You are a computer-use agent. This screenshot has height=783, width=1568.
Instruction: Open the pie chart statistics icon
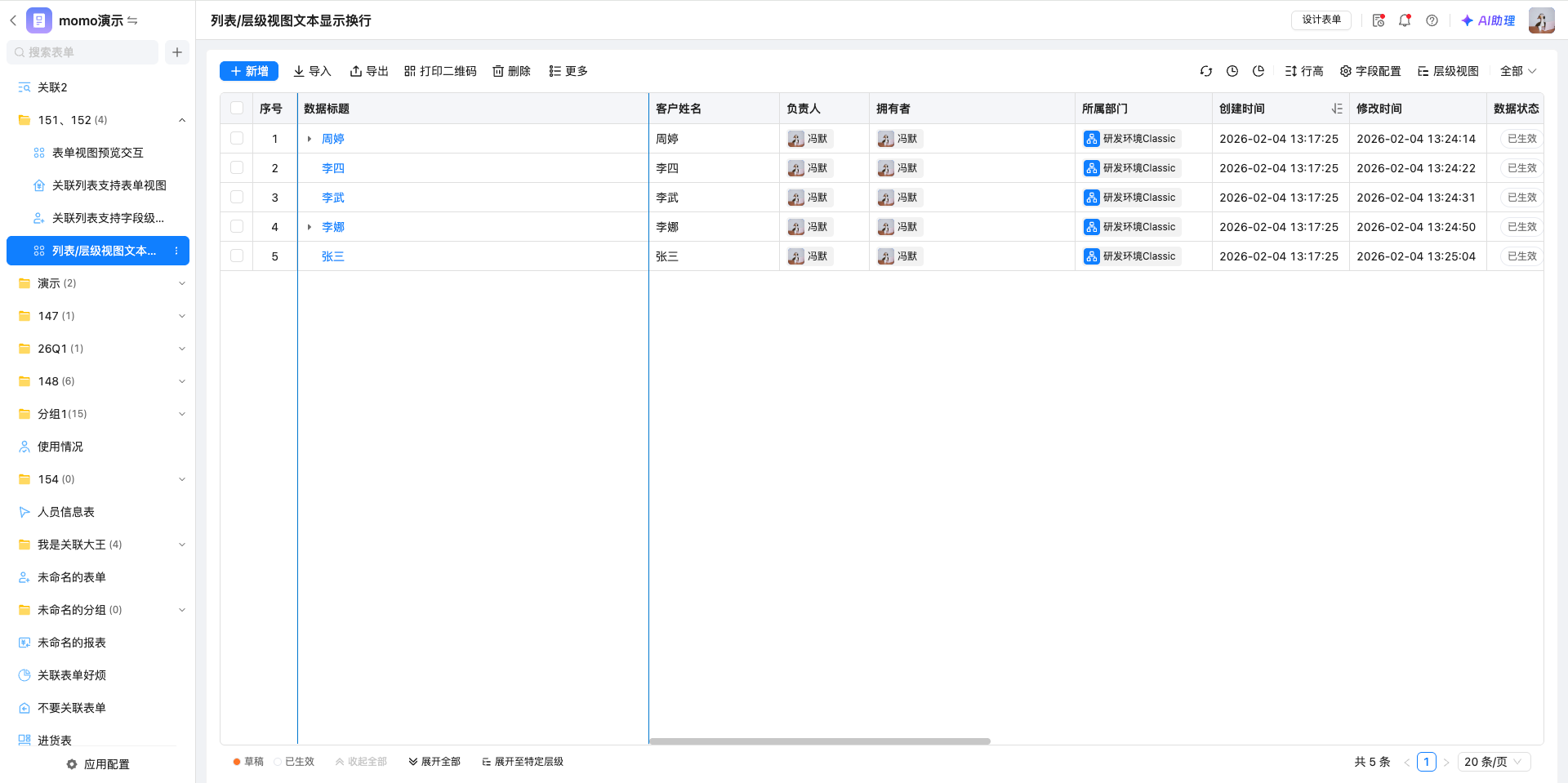pos(1258,71)
